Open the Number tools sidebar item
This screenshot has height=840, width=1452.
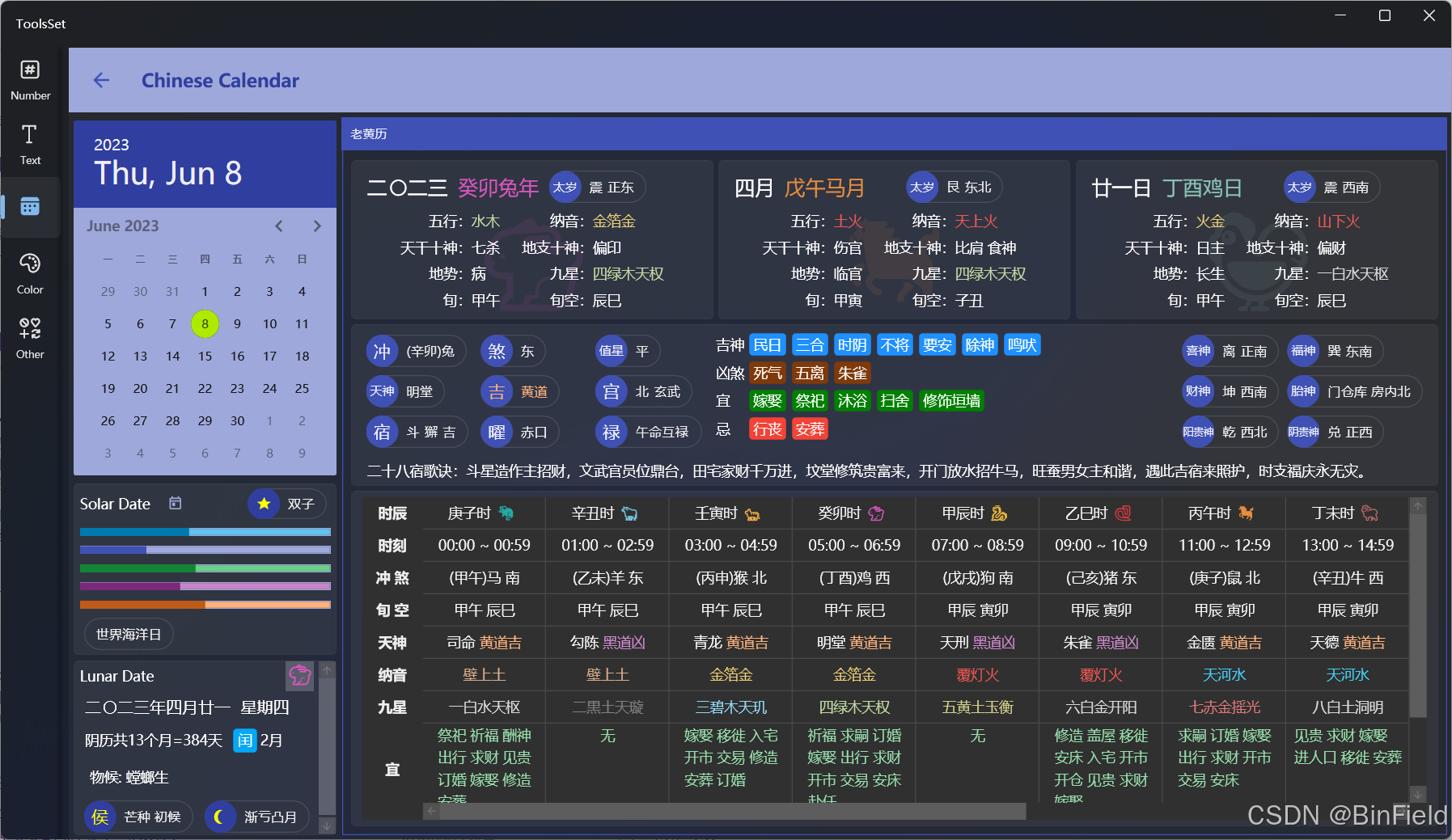point(30,80)
